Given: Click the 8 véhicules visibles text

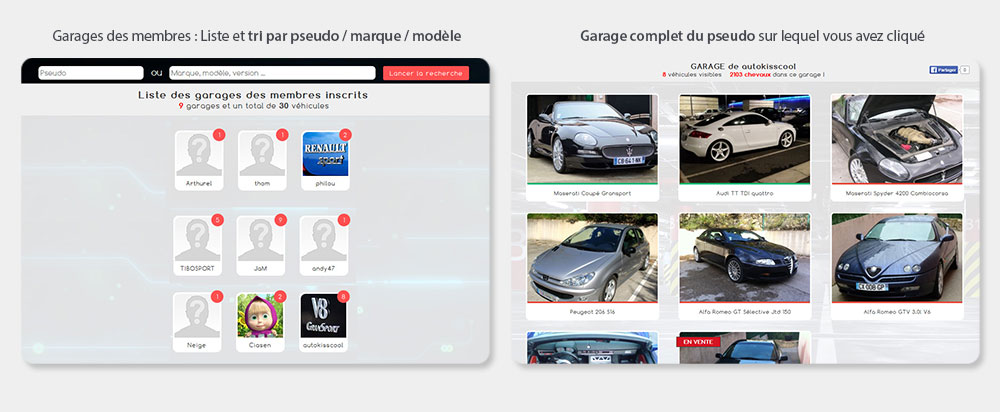Looking at the screenshot, I should [692, 75].
